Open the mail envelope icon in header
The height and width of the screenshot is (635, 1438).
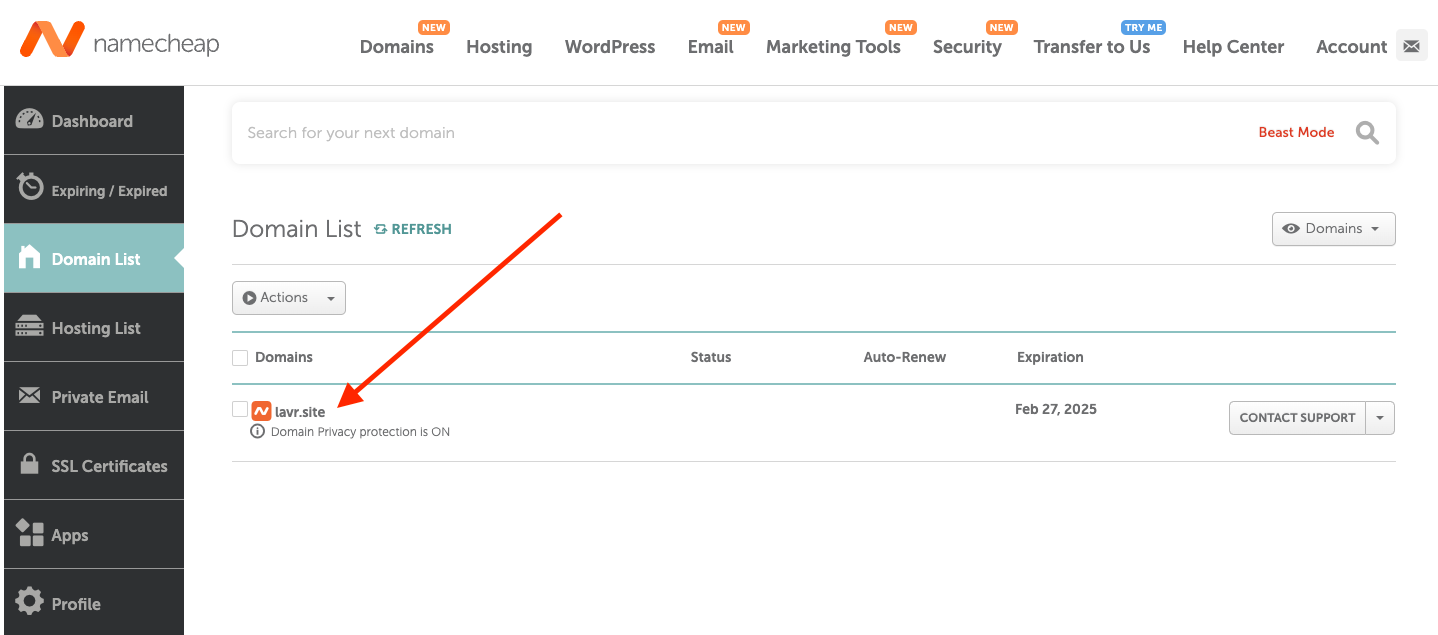[1411, 46]
